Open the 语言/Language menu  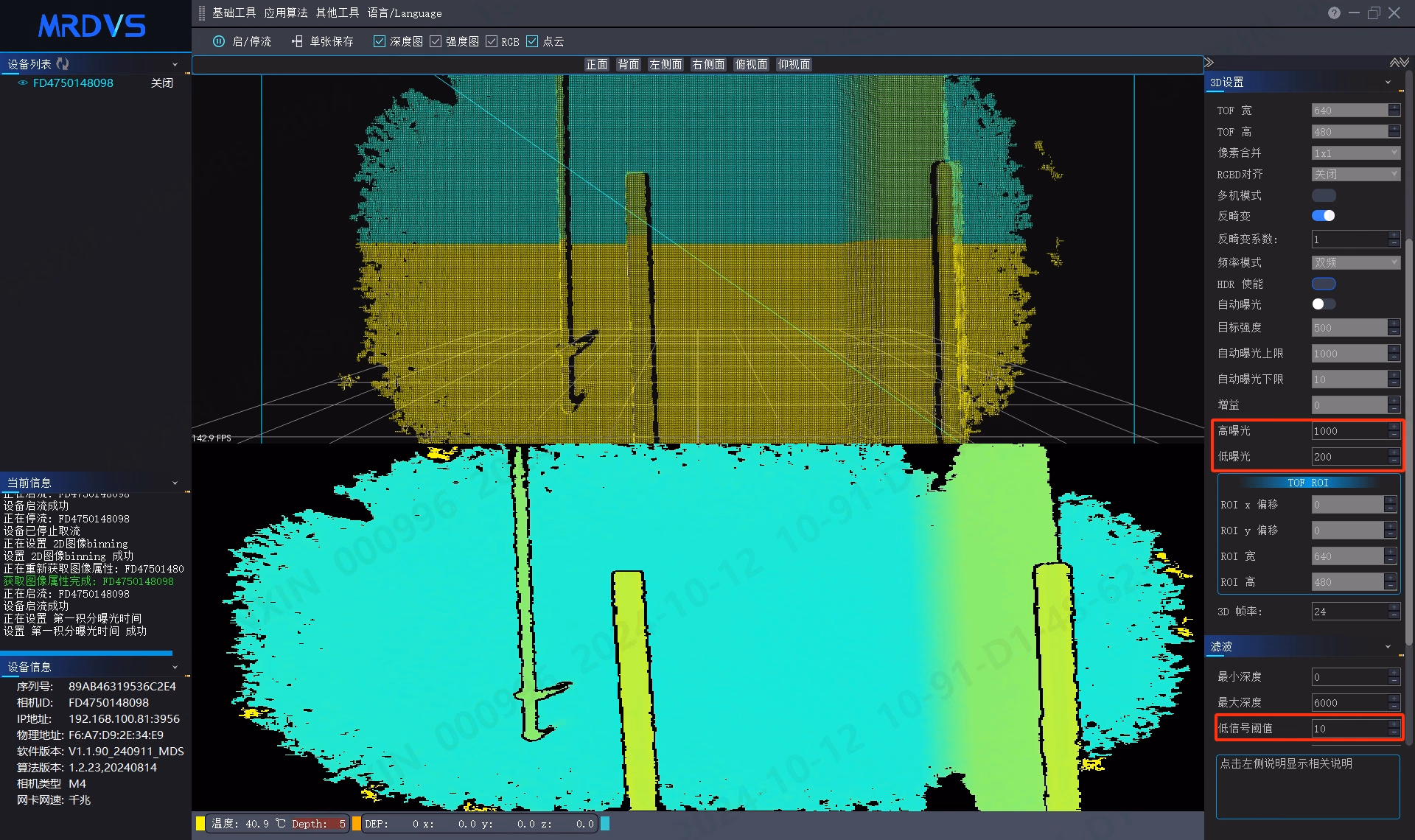pos(405,13)
